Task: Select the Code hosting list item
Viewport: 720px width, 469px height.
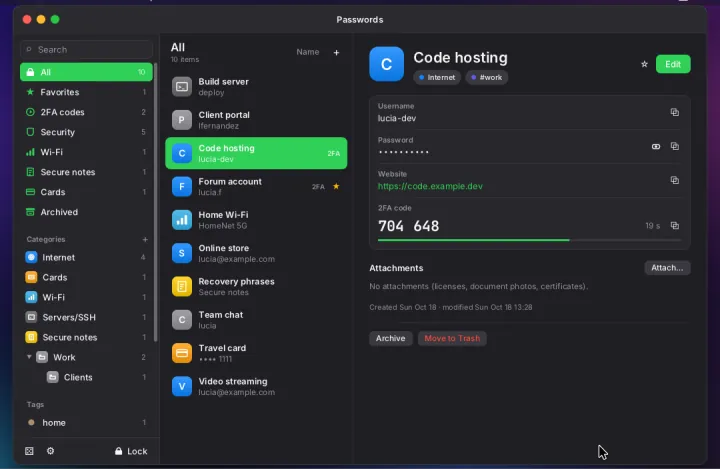Action: point(256,153)
